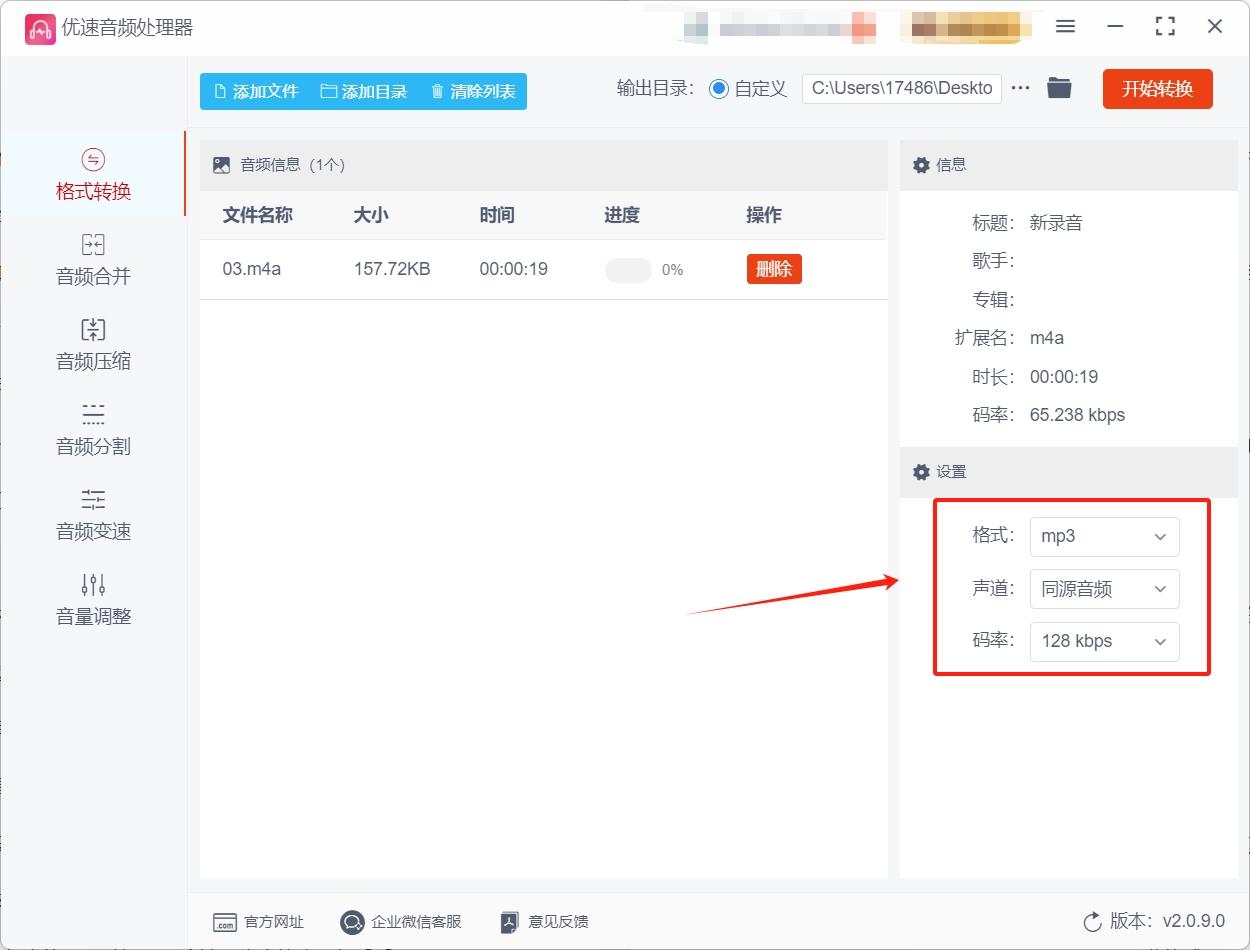
Task: Click the 开始转换 button
Action: click(1157, 88)
